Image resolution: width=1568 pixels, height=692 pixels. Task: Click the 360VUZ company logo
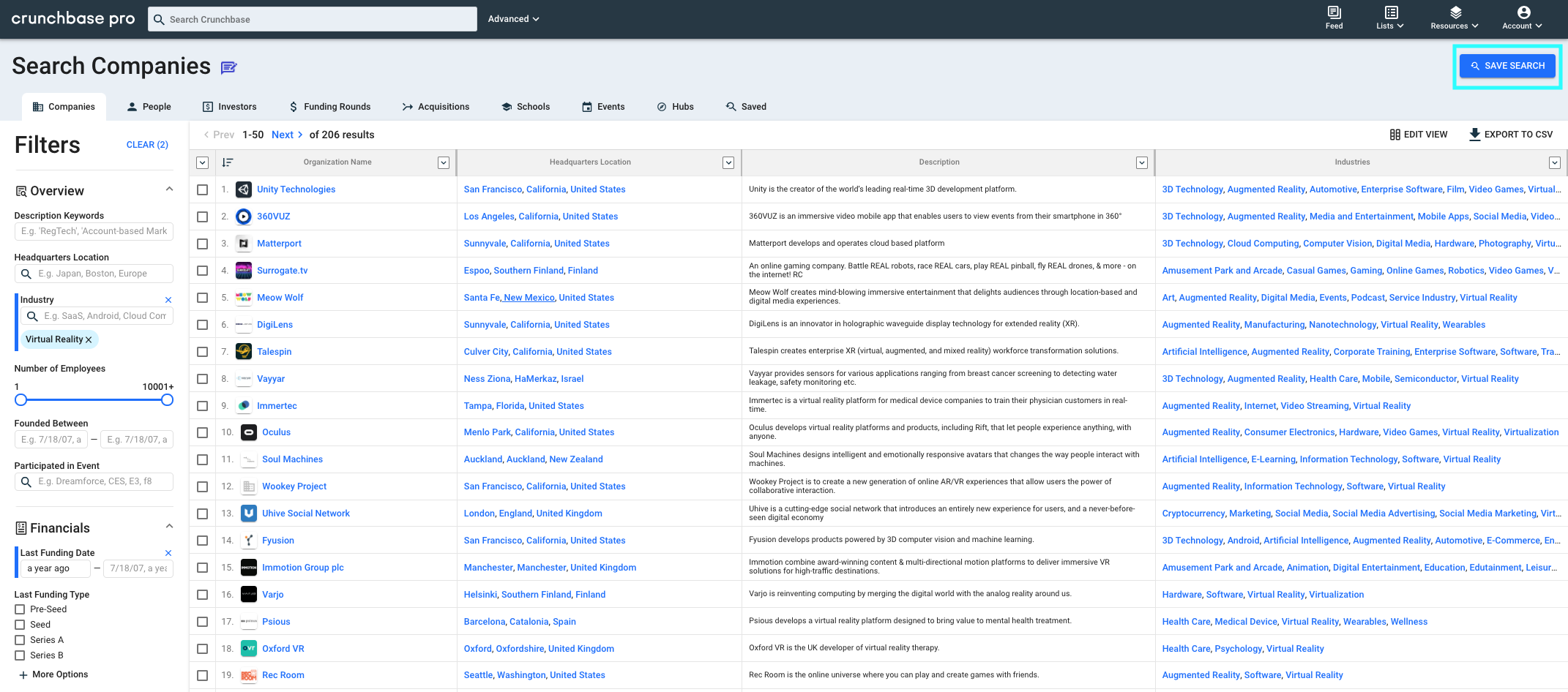244,217
